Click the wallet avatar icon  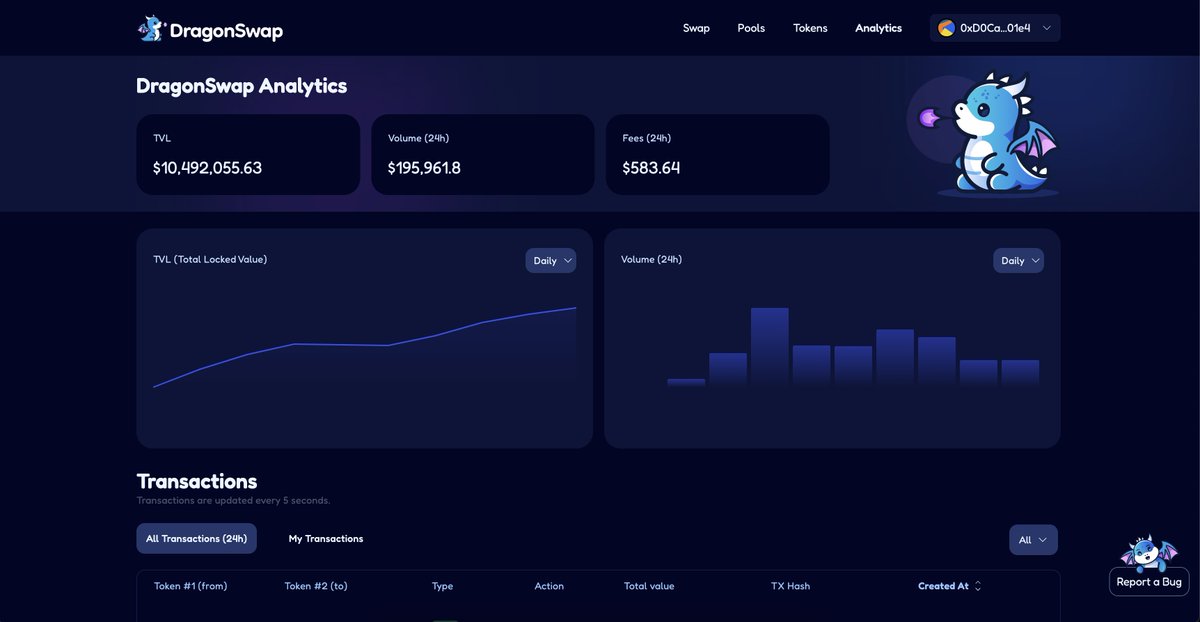(946, 28)
